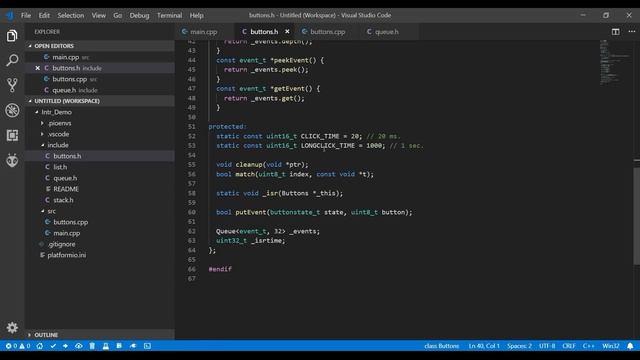
Task: Open buttons.cpp in the src folder
Action: 100,222
